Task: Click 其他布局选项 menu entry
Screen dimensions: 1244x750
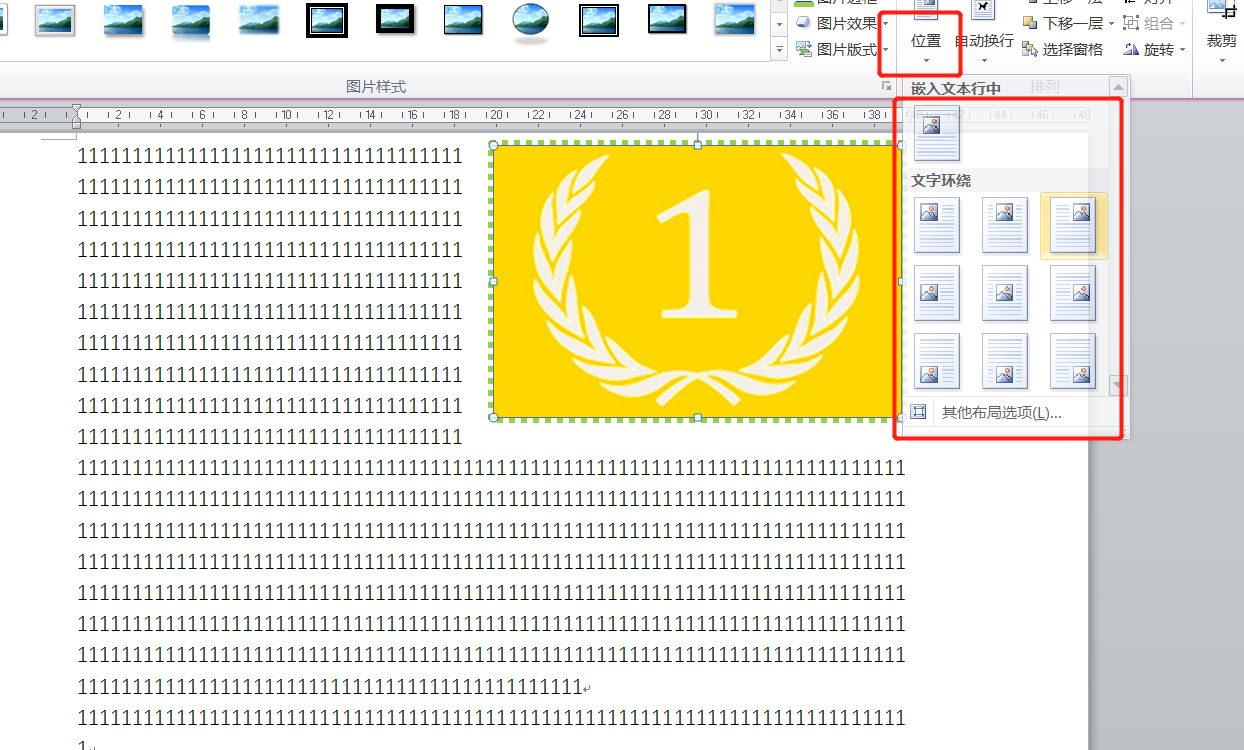Action: point(1000,413)
